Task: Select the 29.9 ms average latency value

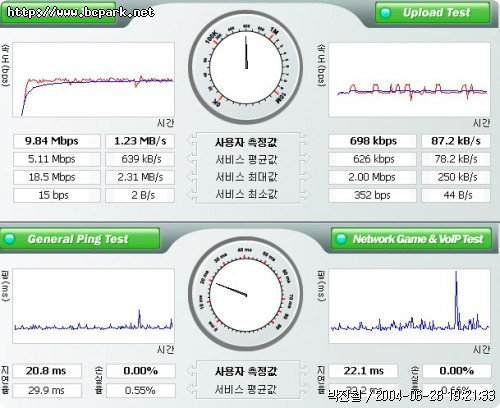Action: [46, 390]
